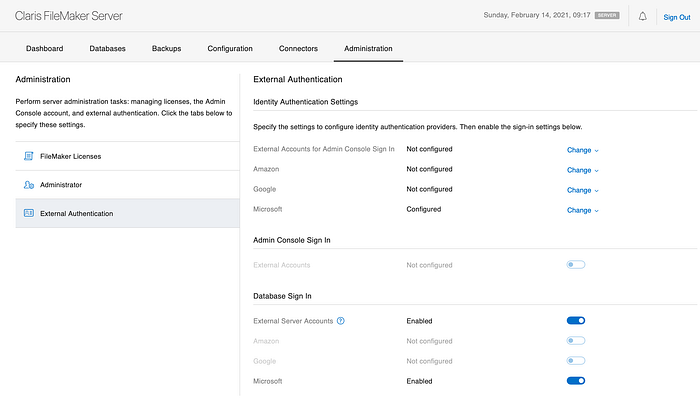Enable Amazon database sign-in toggle

pyautogui.click(x=575, y=341)
